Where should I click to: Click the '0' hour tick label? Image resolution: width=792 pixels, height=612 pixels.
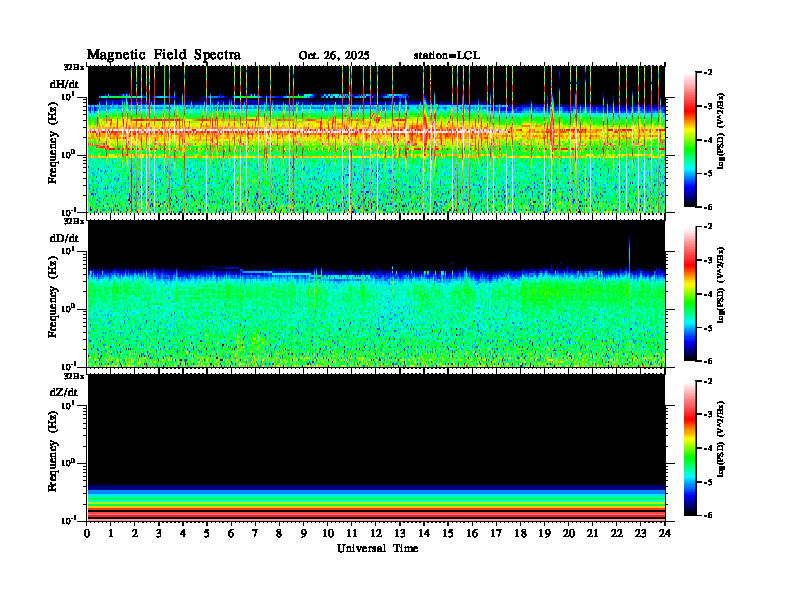(x=87, y=533)
